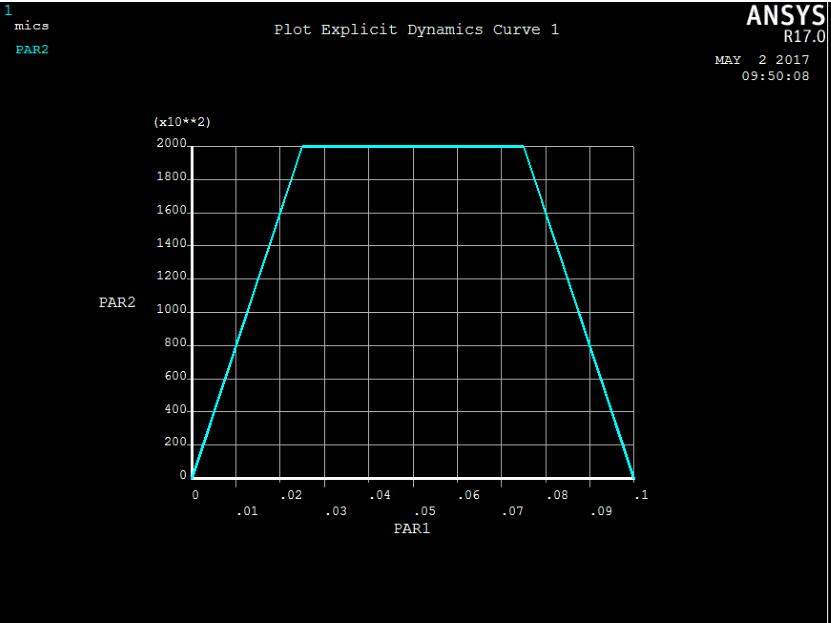Click the x-axis tick label .09
Viewport: 831px width, 623px height.
coord(602,511)
